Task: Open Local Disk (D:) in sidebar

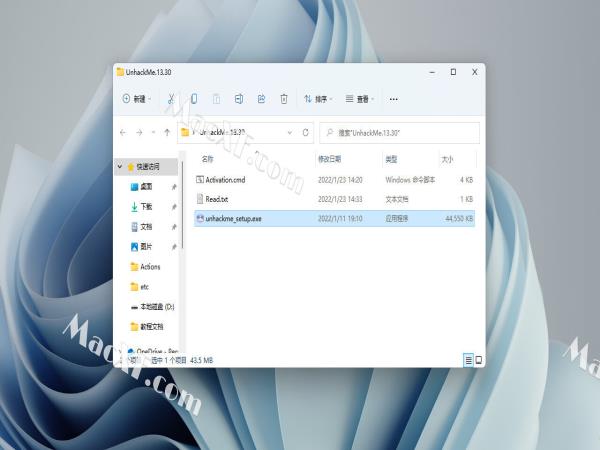Action: tap(153, 307)
